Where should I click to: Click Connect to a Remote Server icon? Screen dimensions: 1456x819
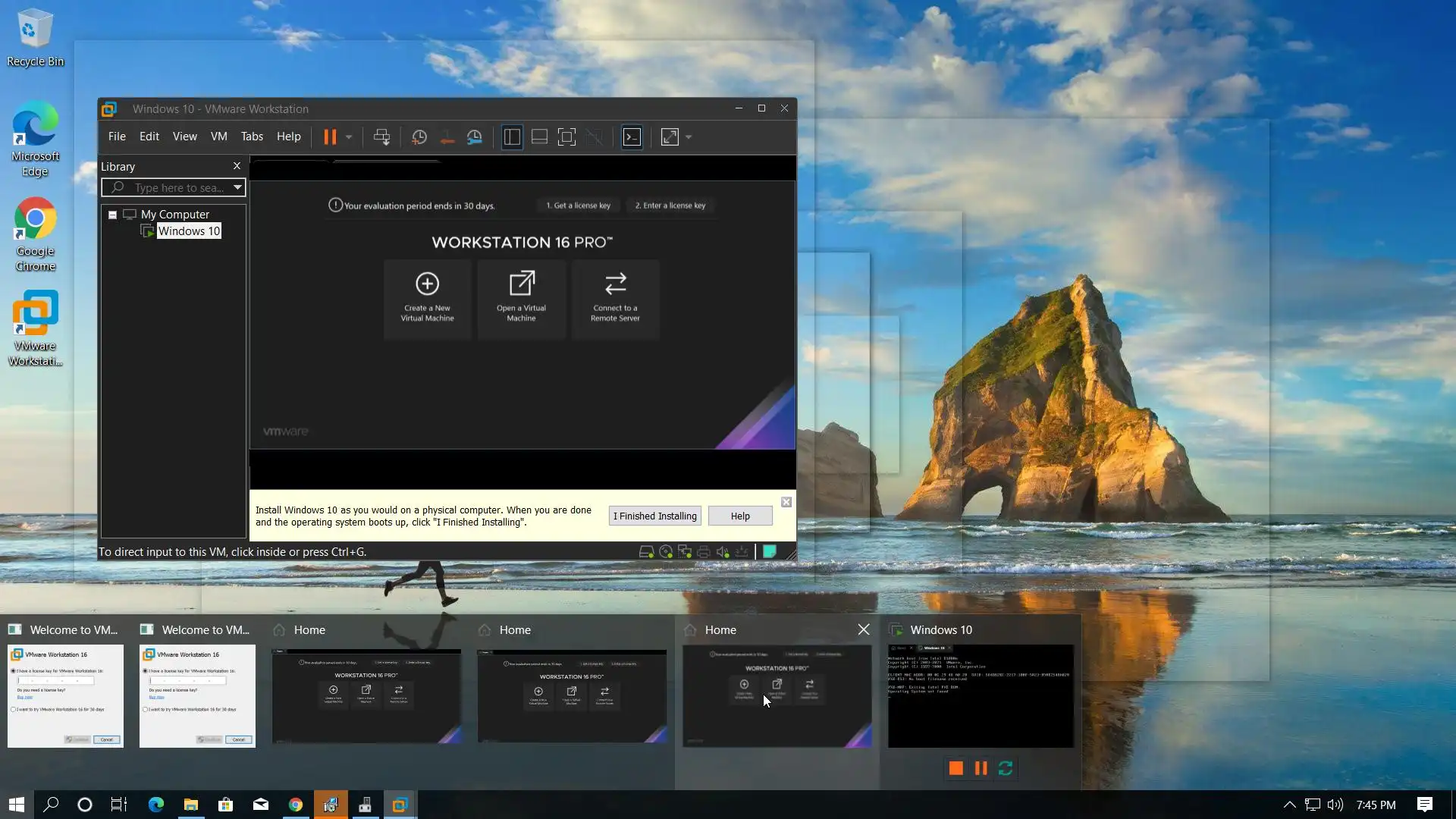click(x=615, y=284)
